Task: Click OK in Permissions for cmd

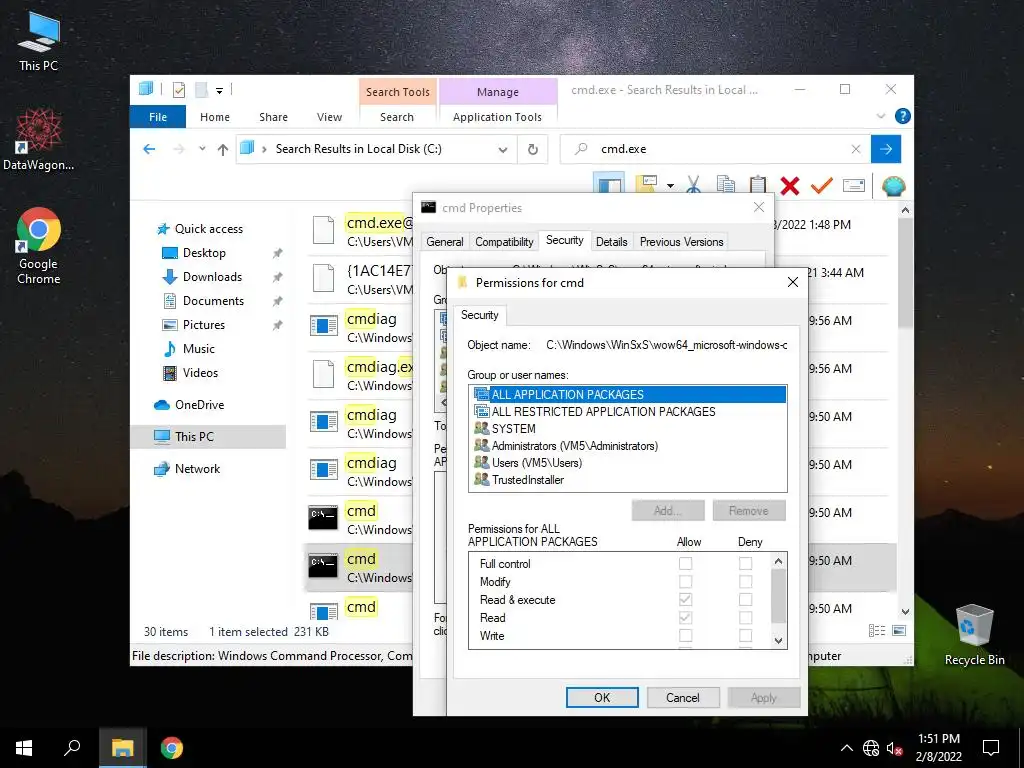Action: (x=602, y=697)
